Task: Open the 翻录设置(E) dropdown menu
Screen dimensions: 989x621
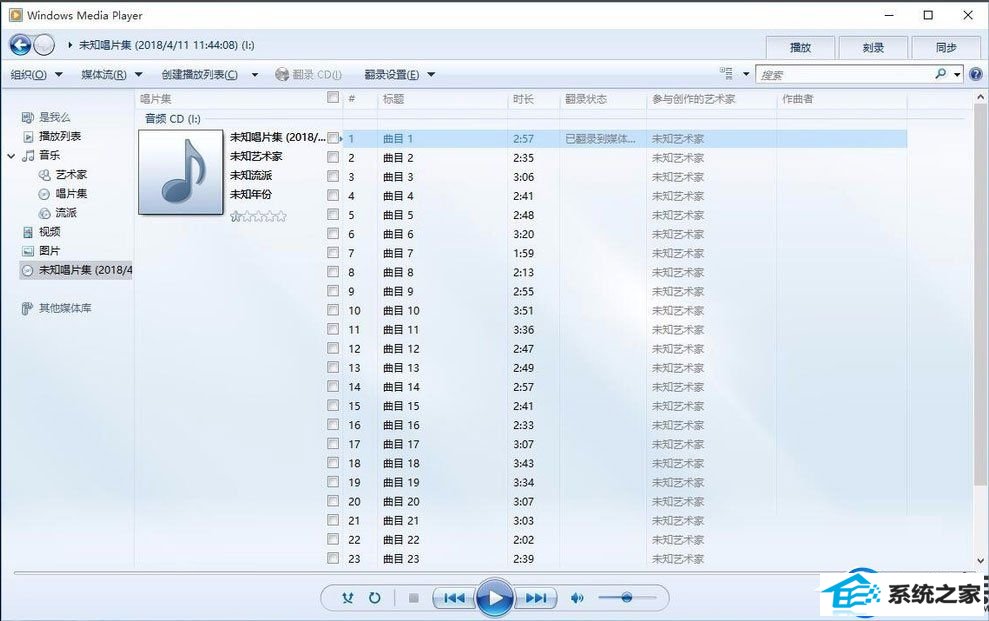Action: click(399, 74)
